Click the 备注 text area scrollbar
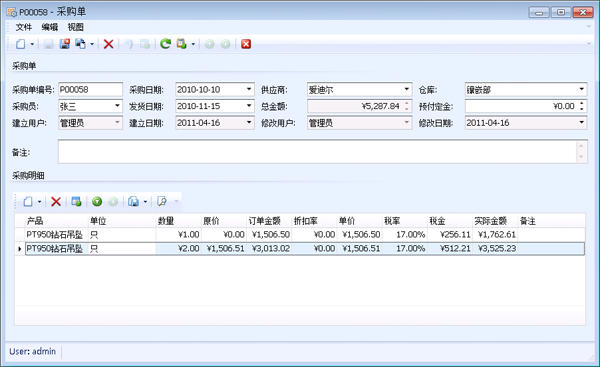This screenshot has height=367, width=600. pyautogui.click(x=581, y=152)
